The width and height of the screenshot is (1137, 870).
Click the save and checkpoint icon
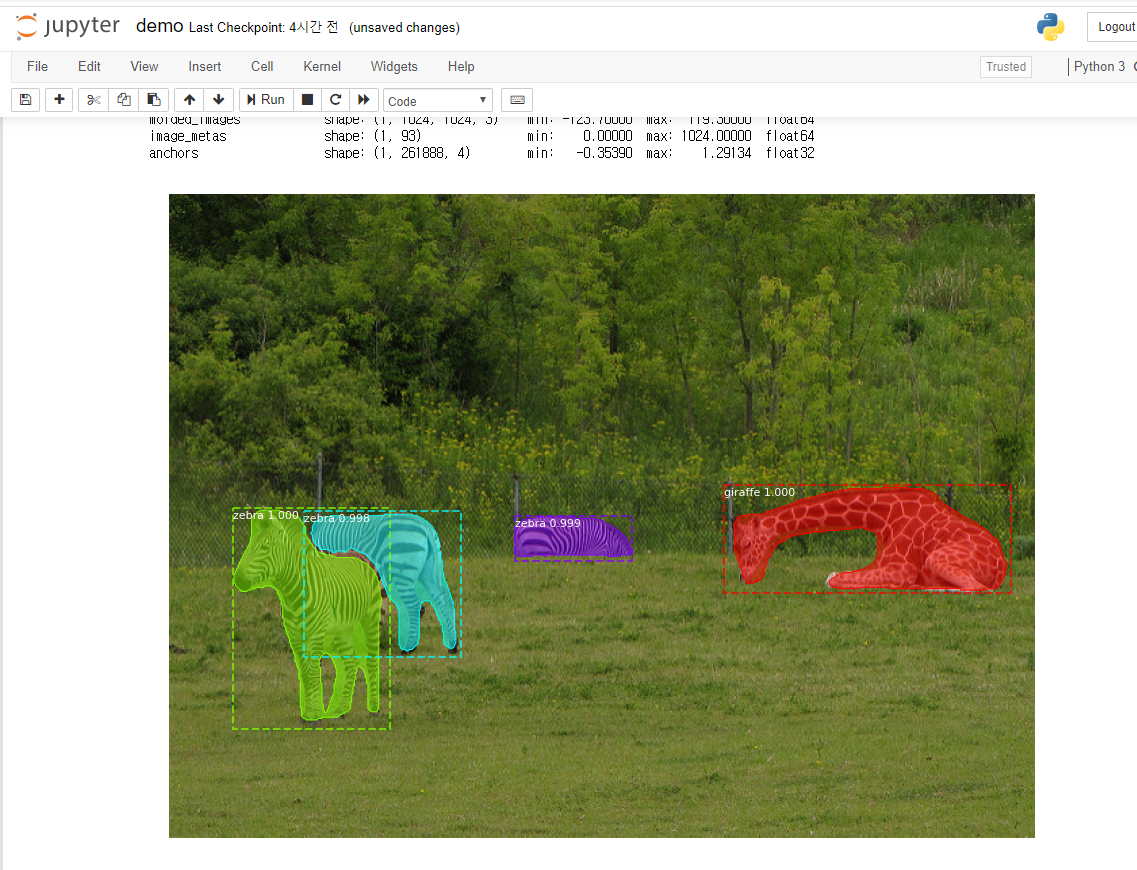[25, 99]
